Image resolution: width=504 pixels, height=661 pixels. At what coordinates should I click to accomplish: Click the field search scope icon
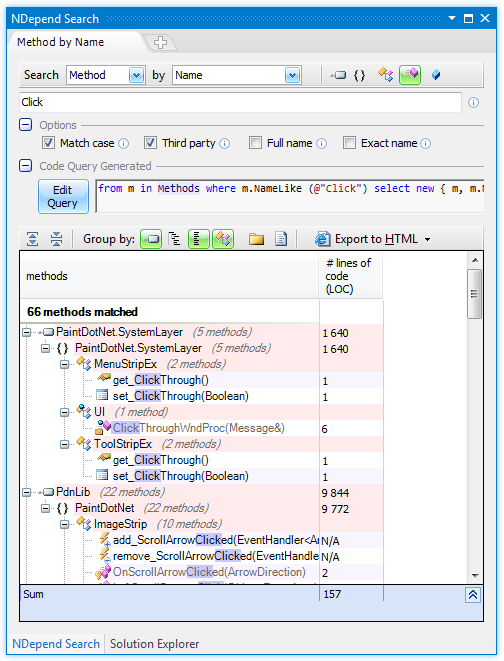(x=436, y=75)
